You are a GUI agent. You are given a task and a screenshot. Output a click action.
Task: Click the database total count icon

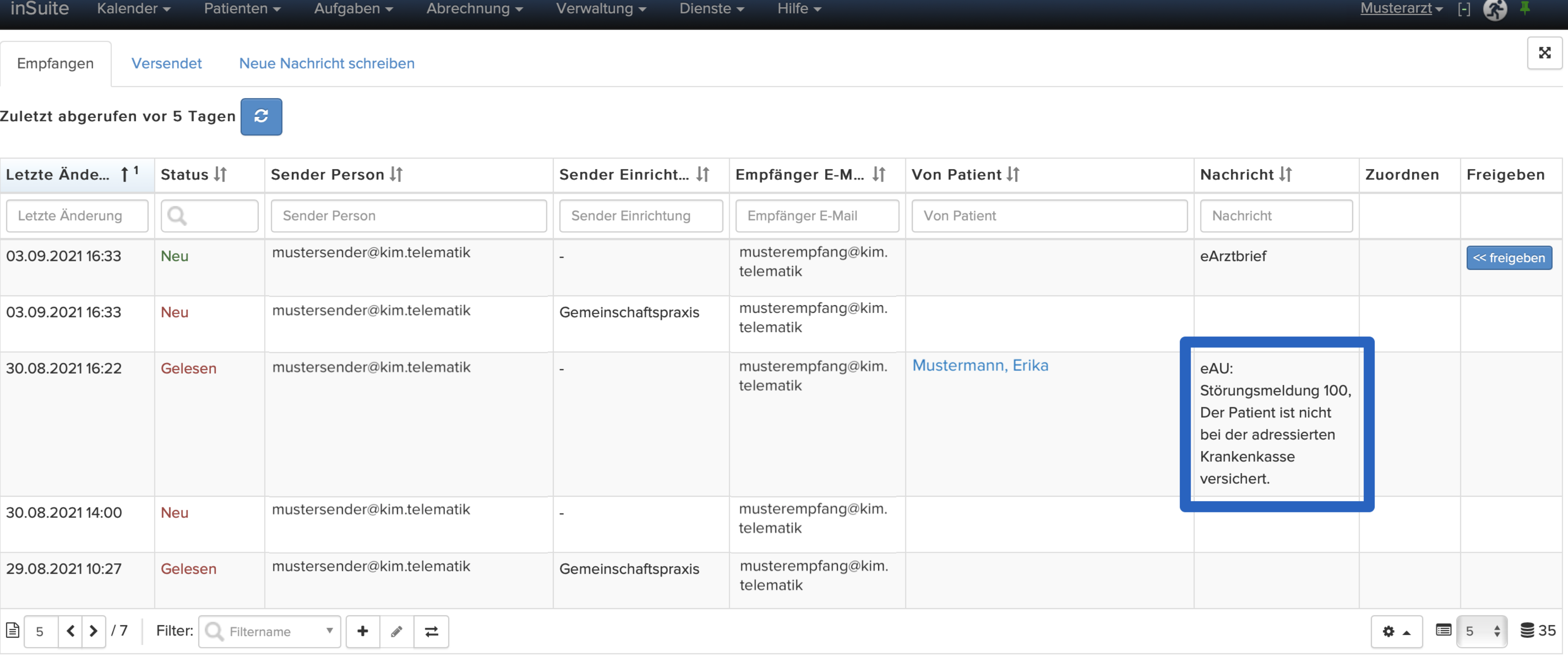(1527, 631)
